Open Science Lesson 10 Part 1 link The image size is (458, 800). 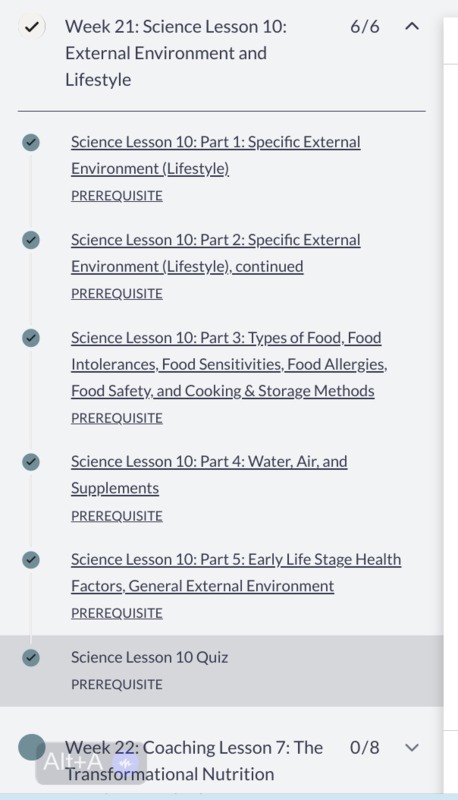(x=216, y=155)
